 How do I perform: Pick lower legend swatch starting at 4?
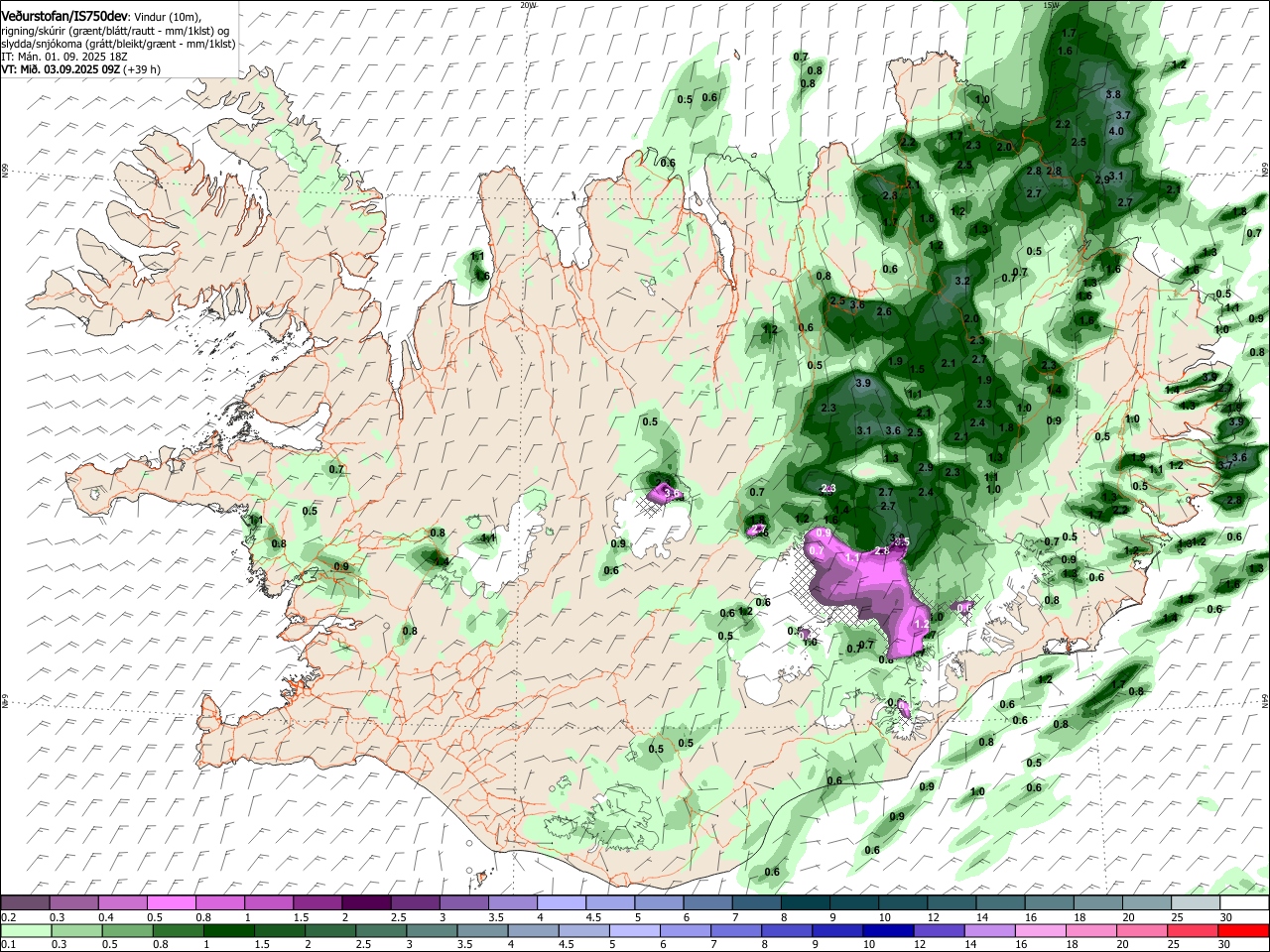coord(533,930)
